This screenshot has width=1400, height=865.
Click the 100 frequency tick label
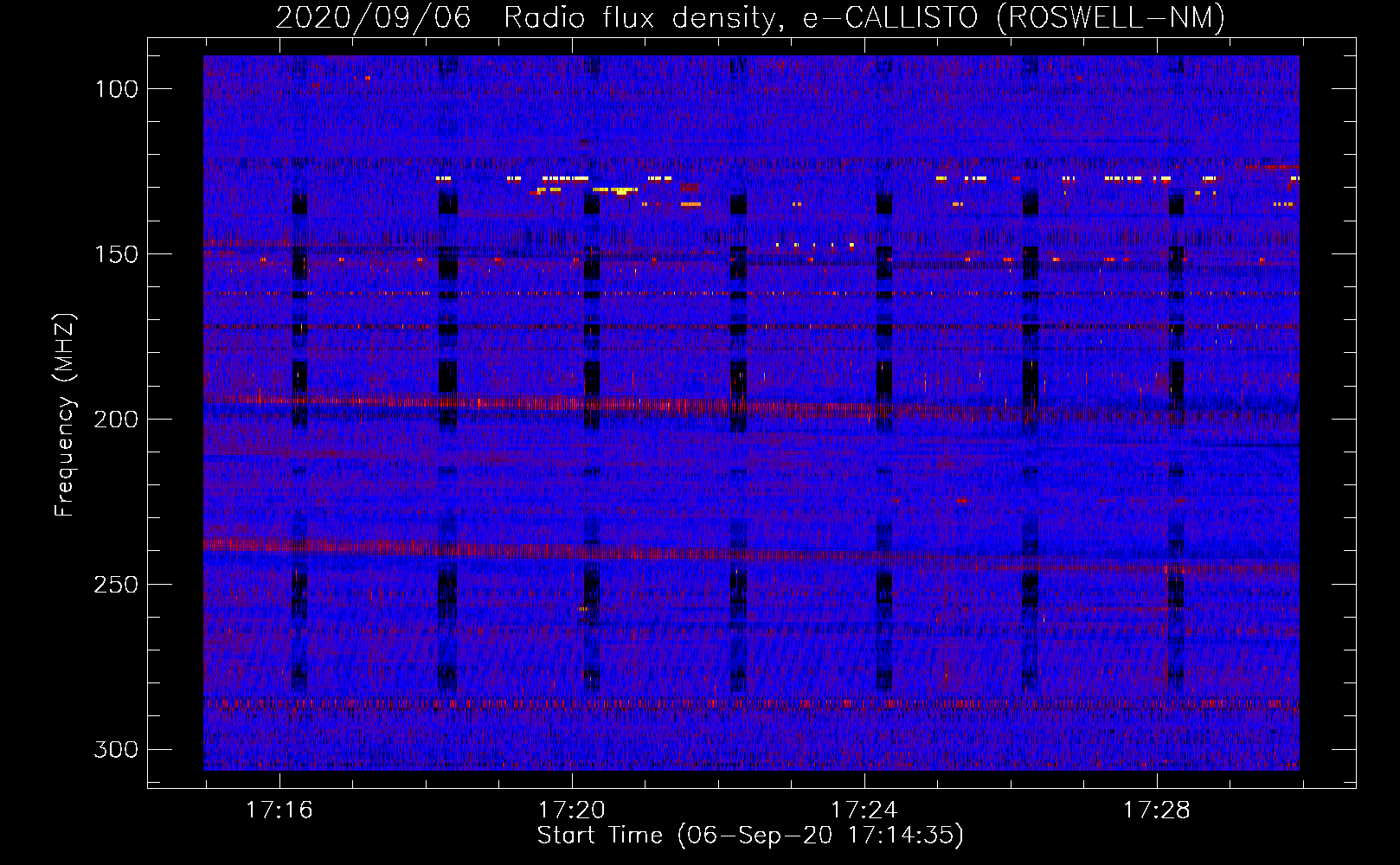(x=116, y=89)
